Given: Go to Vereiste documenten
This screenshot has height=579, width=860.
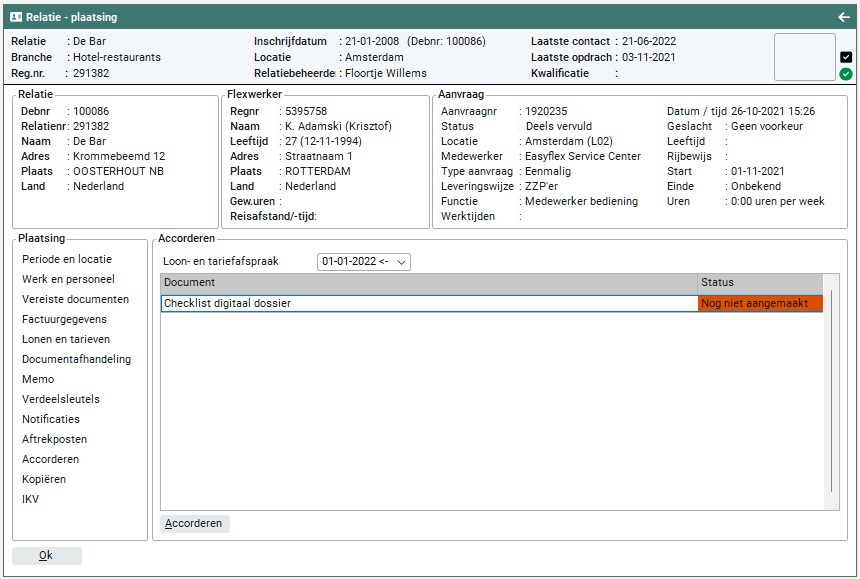Looking at the screenshot, I should coord(75,299).
